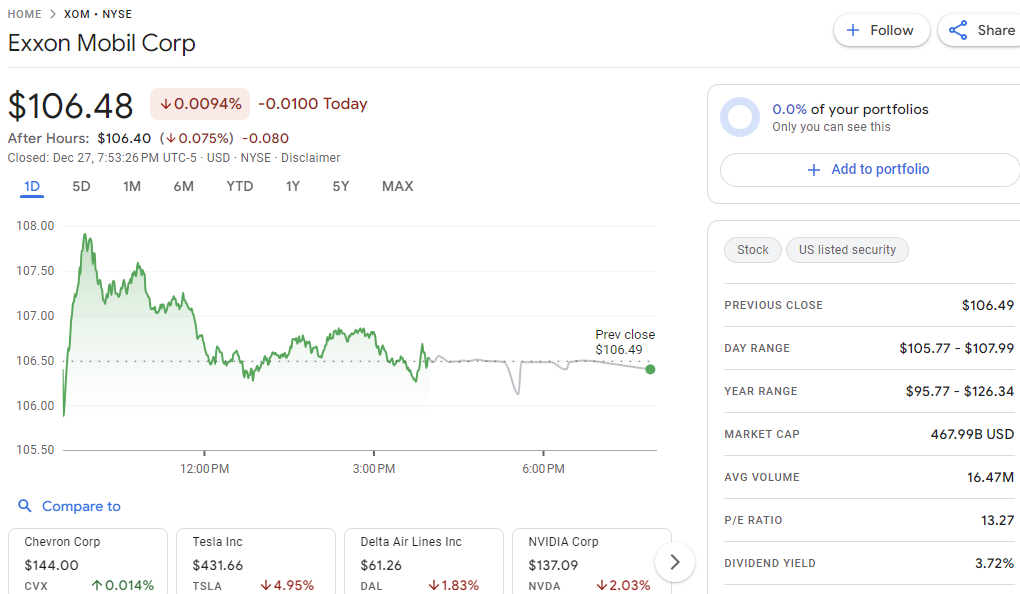Click the MARKET CAP value 467.99B USD

point(972,434)
